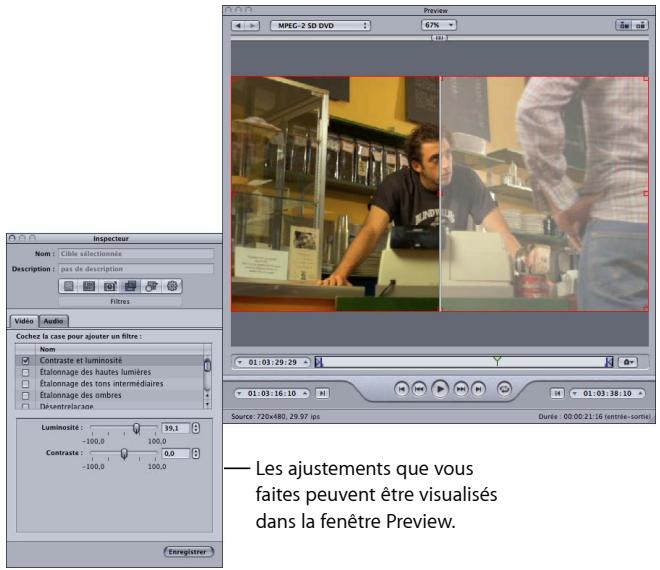Decrease the playhead timecode 01:03:29:29 with the left arrow
This screenshot has height=570, width=660.
point(240,362)
